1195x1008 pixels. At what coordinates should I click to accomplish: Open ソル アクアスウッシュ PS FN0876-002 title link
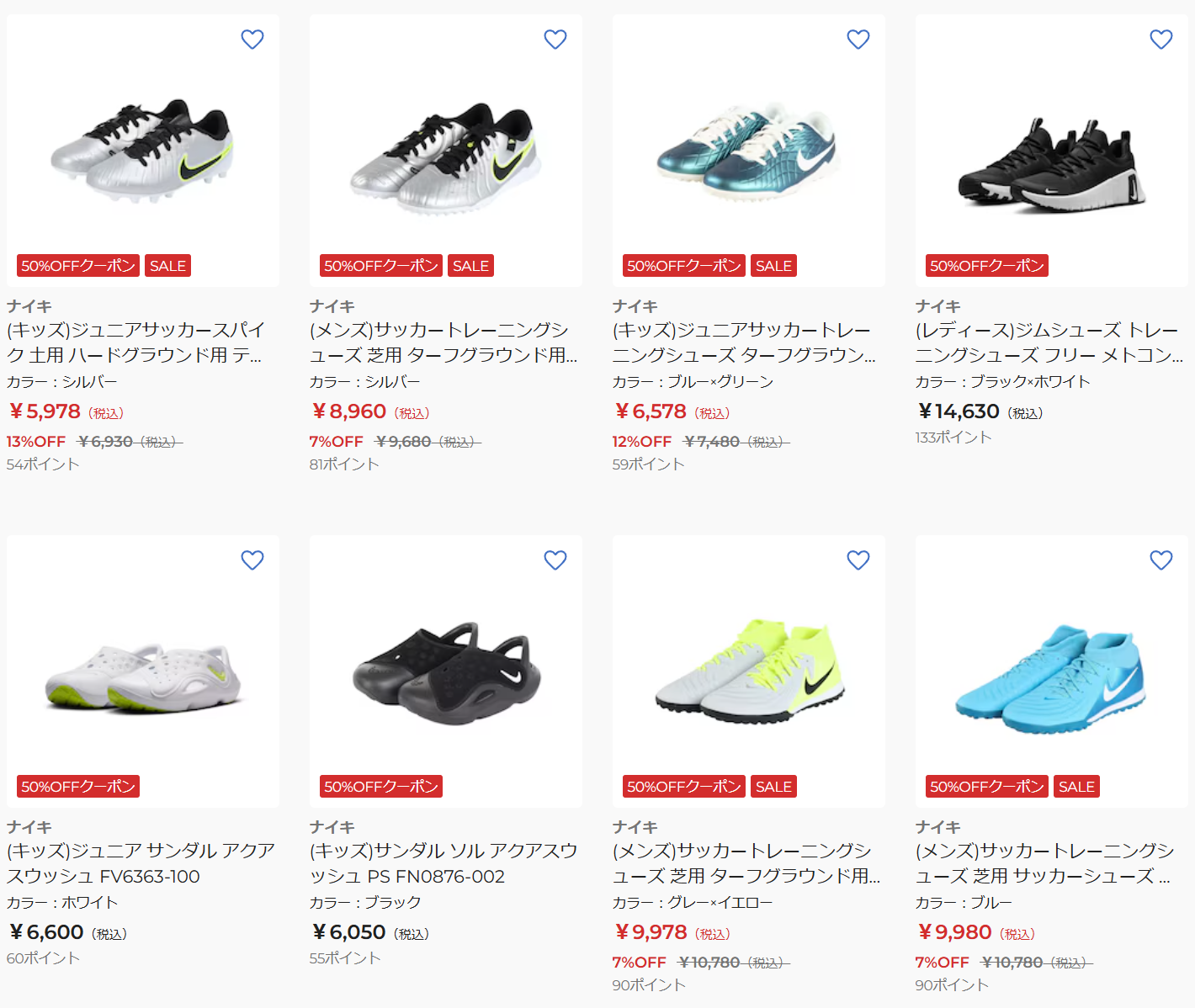pyautogui.click(x=443, y=863)
